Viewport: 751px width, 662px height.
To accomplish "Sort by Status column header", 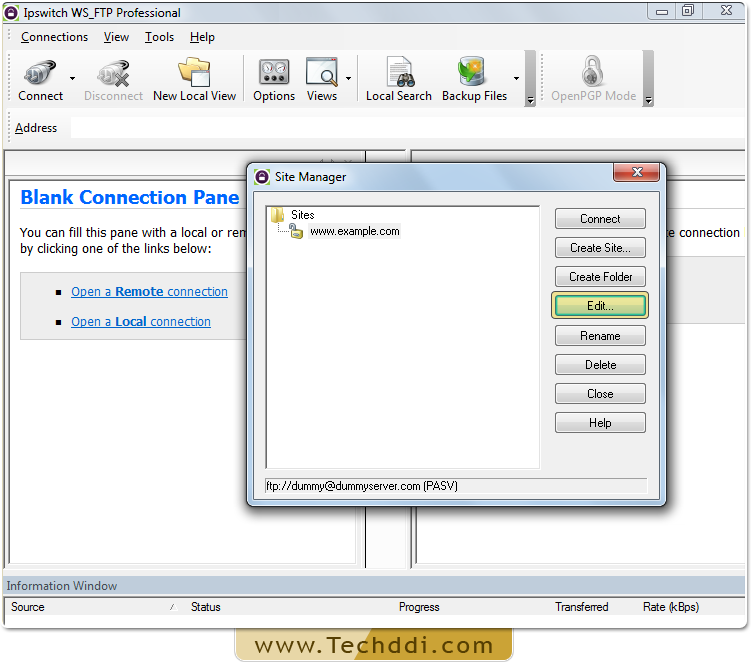I will tap(205, 607).
